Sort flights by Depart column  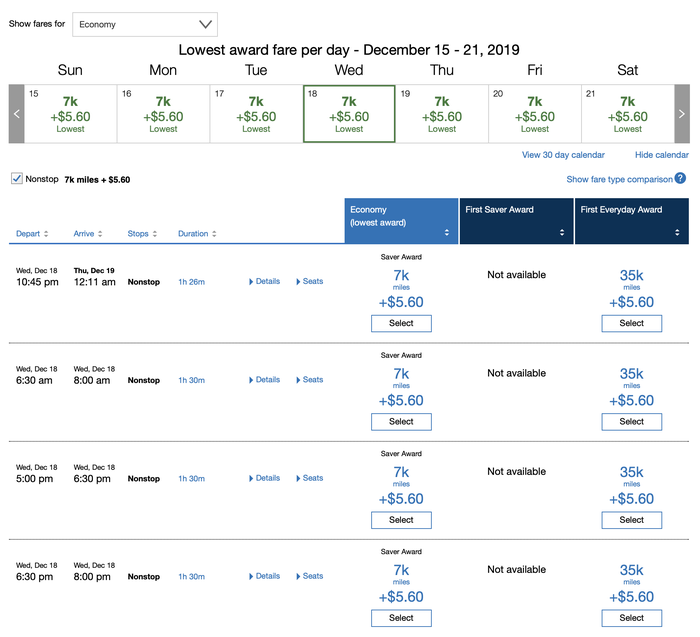(32, 233)
